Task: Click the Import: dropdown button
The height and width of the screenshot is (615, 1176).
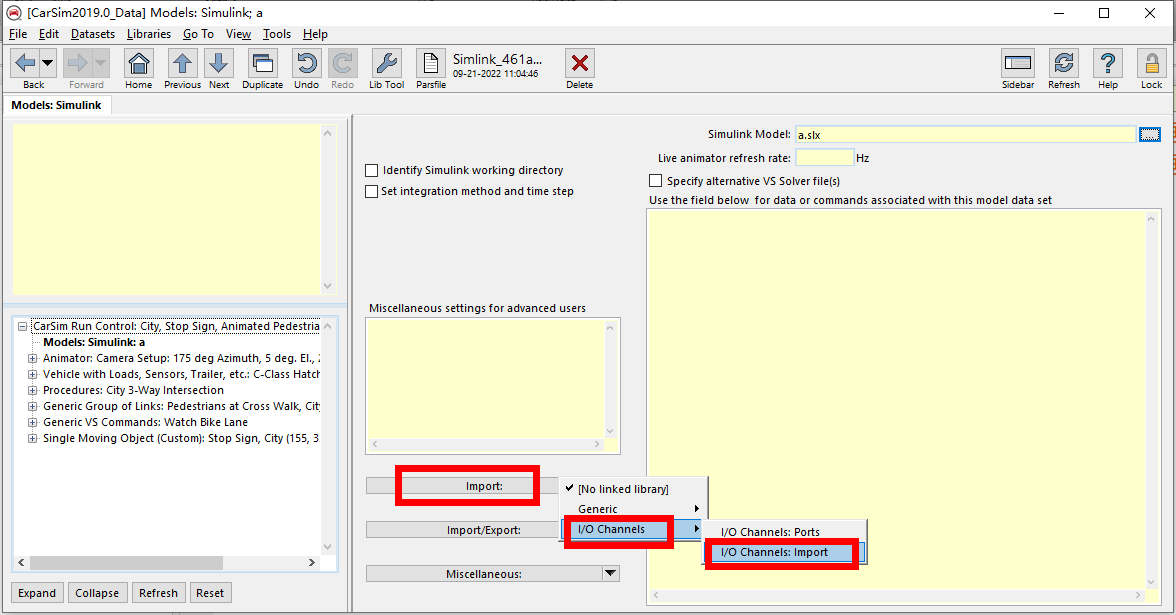Action: (x=484, y=486)
